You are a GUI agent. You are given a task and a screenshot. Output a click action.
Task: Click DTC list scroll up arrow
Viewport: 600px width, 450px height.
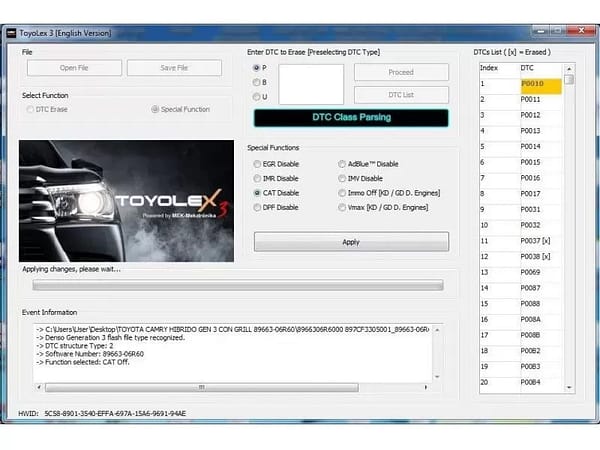click(x=569, y=68)
